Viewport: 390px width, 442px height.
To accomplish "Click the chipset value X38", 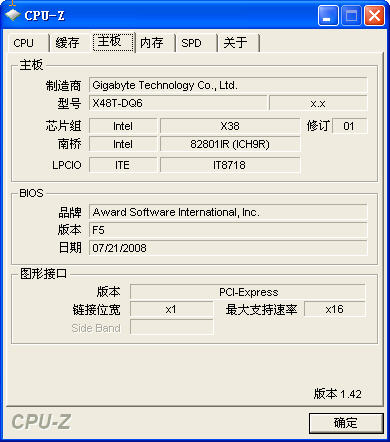I will pos(230,126).
